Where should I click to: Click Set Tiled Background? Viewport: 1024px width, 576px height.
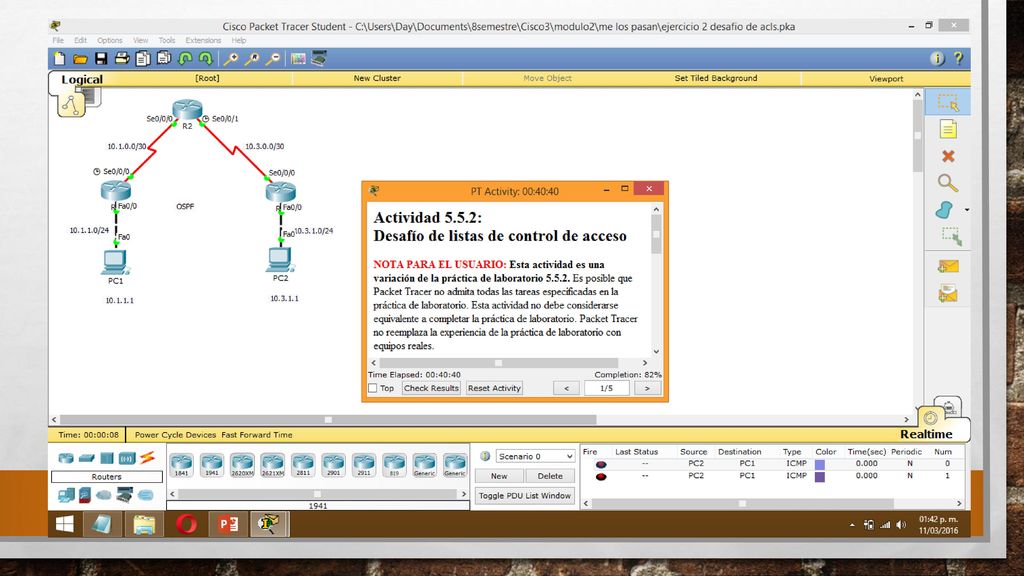716,78
